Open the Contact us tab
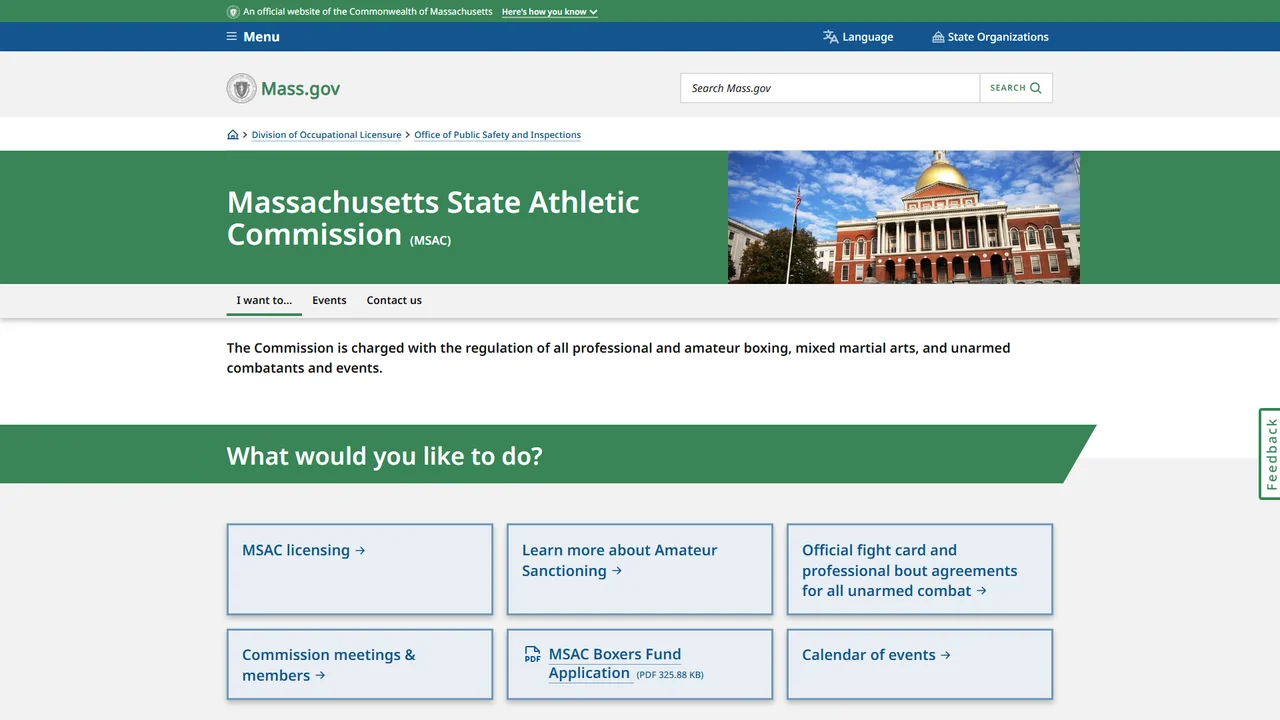Viewport: 1280px width, 720px height. click(x=394, y=300)
